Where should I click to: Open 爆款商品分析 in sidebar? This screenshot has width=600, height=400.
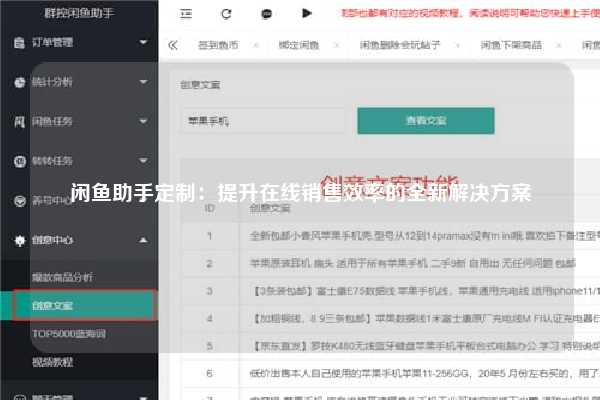click(62, 278)
